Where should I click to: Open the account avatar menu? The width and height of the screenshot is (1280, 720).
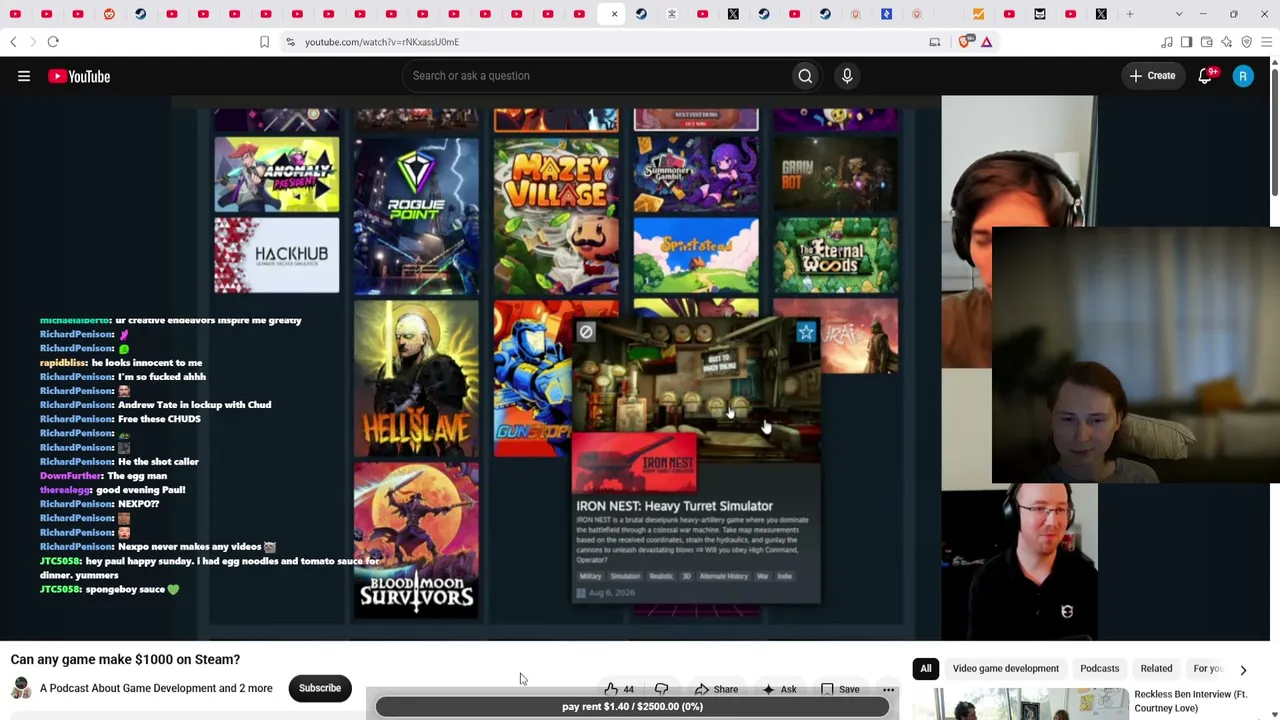coord(1243,76)
